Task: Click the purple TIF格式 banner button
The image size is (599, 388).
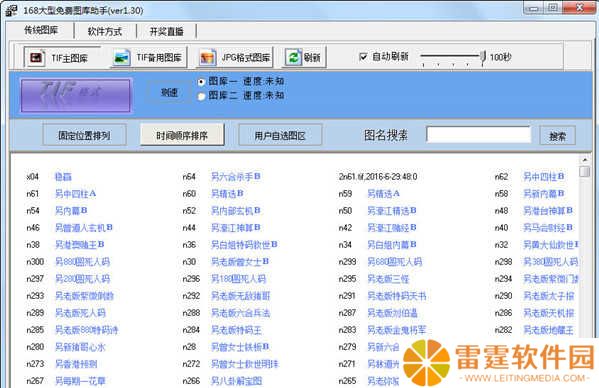Action: pyautogui.click(x=76, y=95)
